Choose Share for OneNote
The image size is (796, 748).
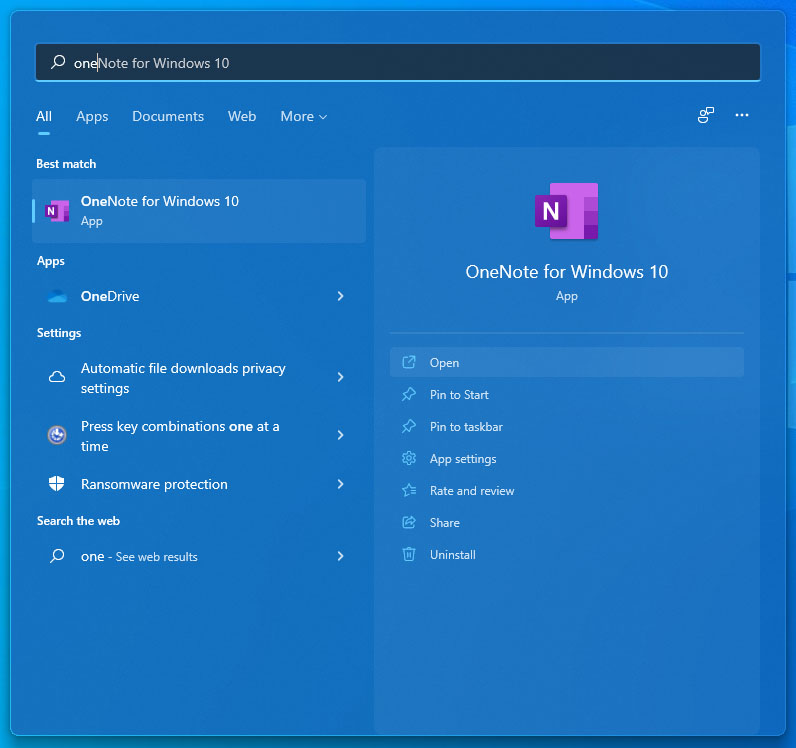point(567,522)
